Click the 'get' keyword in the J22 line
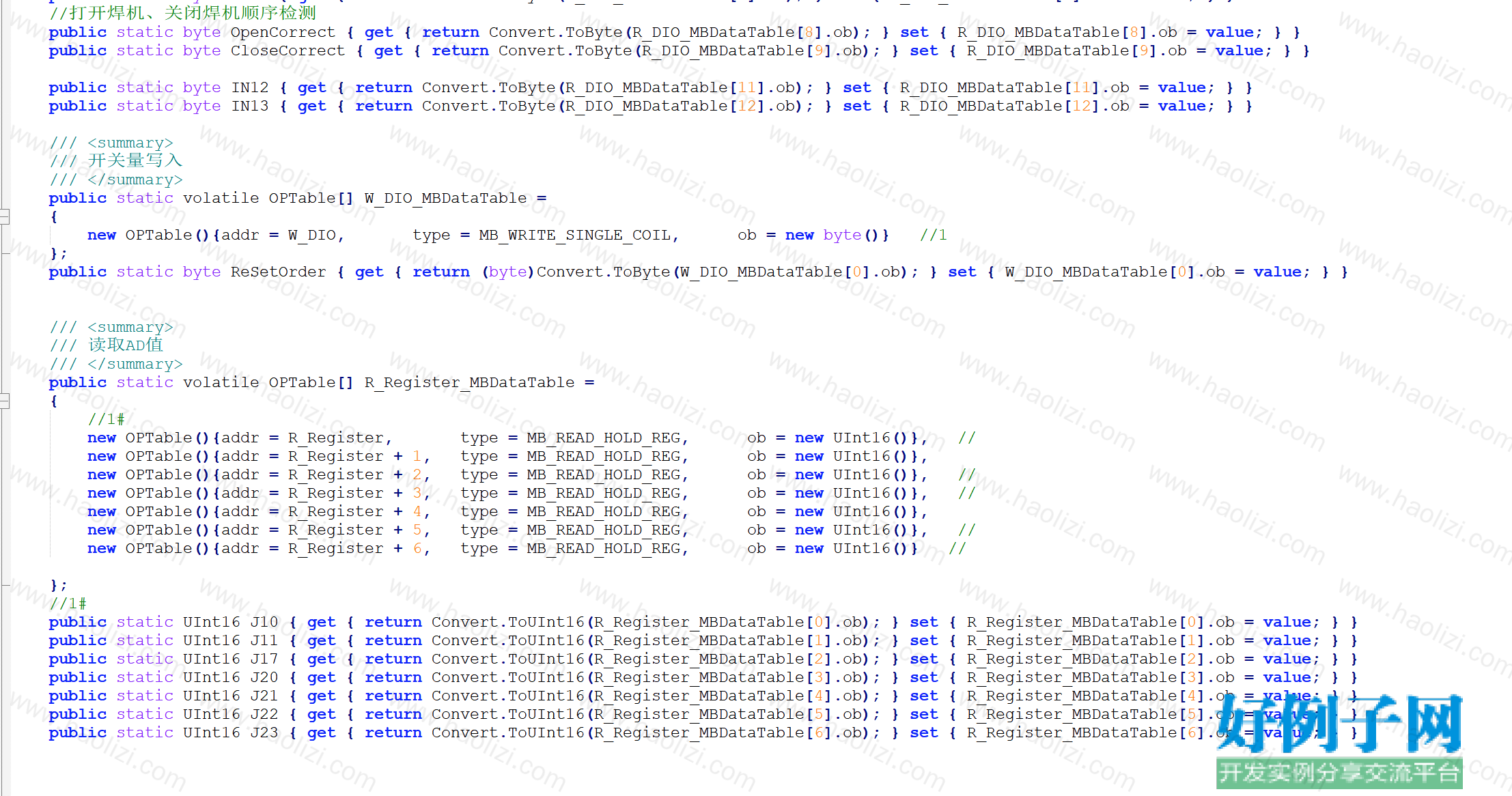This screenshot has width=1512, height=796. [321, 714]
